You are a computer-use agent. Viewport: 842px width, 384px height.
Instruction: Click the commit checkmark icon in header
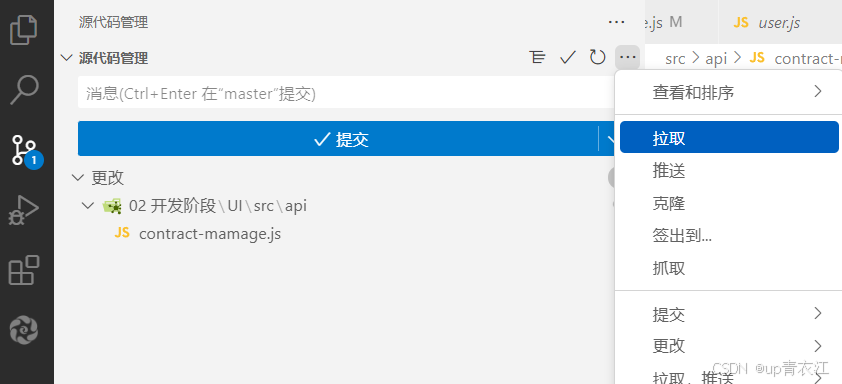click(x=568, y=57)
